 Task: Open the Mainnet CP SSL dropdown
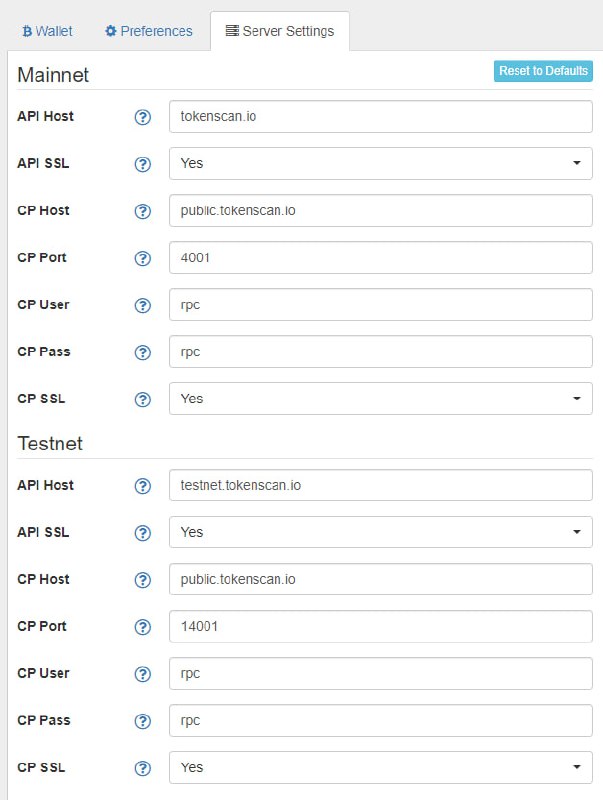click(x=381, y=398)
